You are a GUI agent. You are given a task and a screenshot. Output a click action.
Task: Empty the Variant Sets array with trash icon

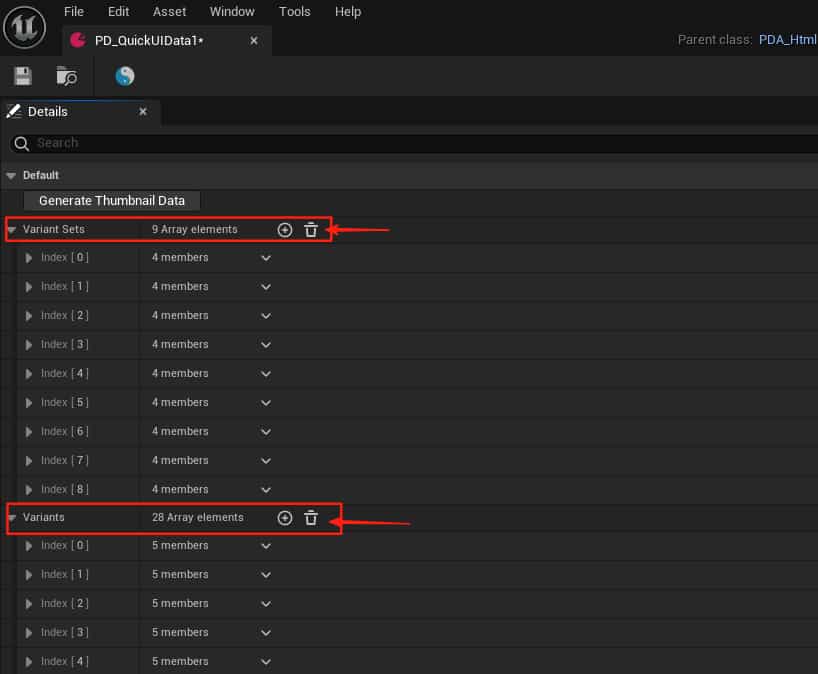311,230
